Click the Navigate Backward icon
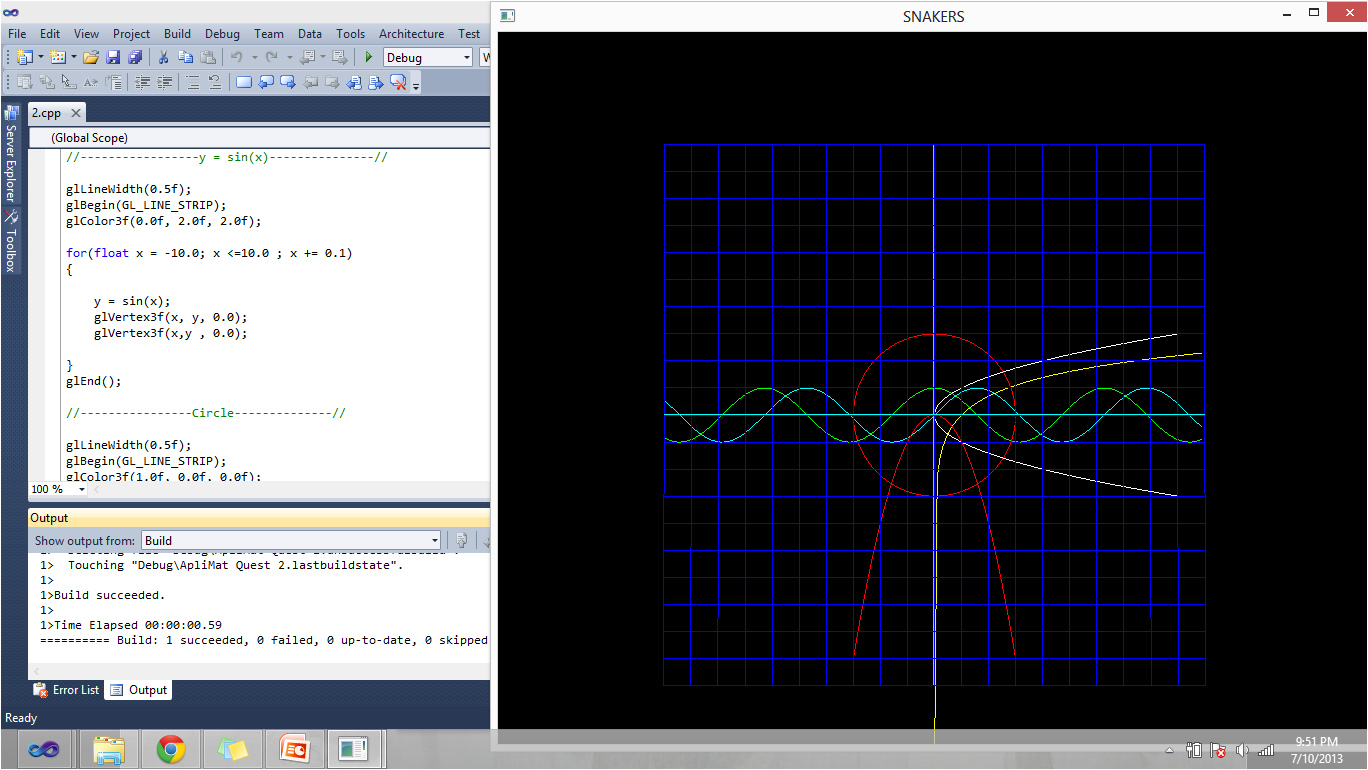 pyautogui.click(x=306, y=57)
